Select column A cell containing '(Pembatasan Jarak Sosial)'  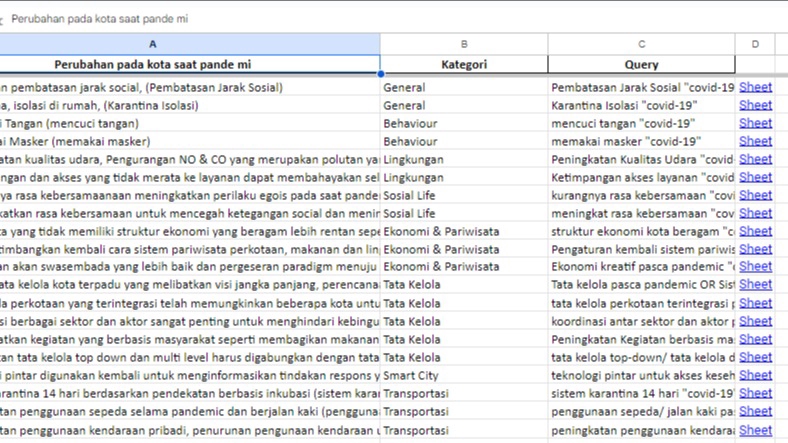tap(190, 87)
